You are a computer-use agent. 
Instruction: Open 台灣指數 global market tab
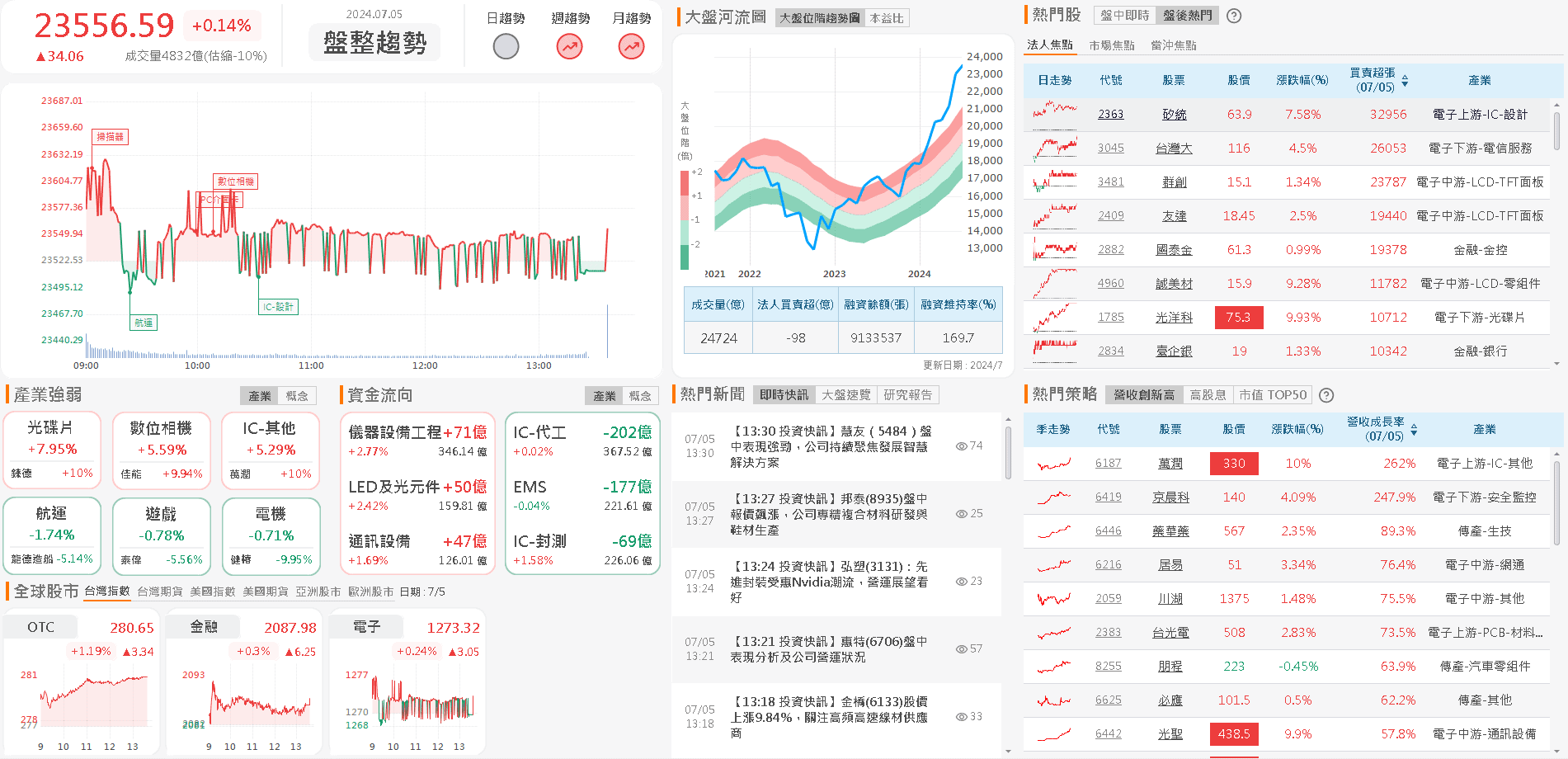click(x=107, y=592)
